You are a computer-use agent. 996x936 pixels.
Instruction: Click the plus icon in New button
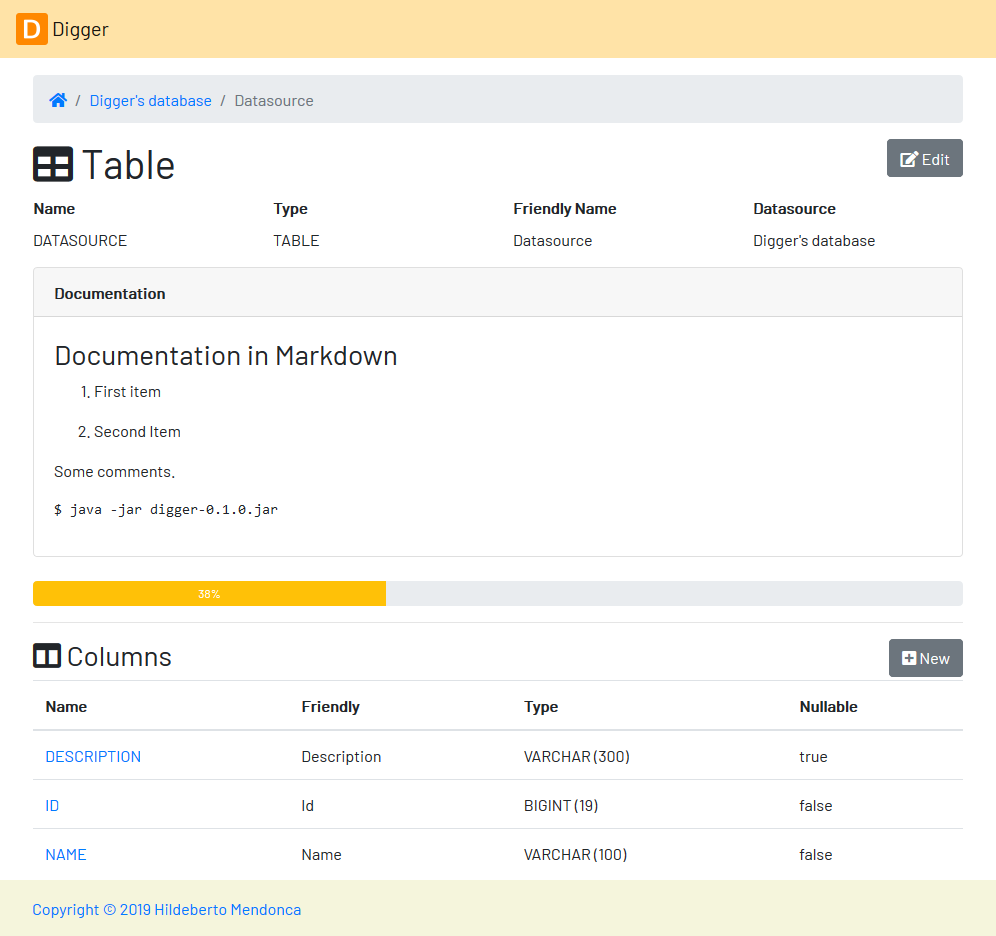pos(909,659)
